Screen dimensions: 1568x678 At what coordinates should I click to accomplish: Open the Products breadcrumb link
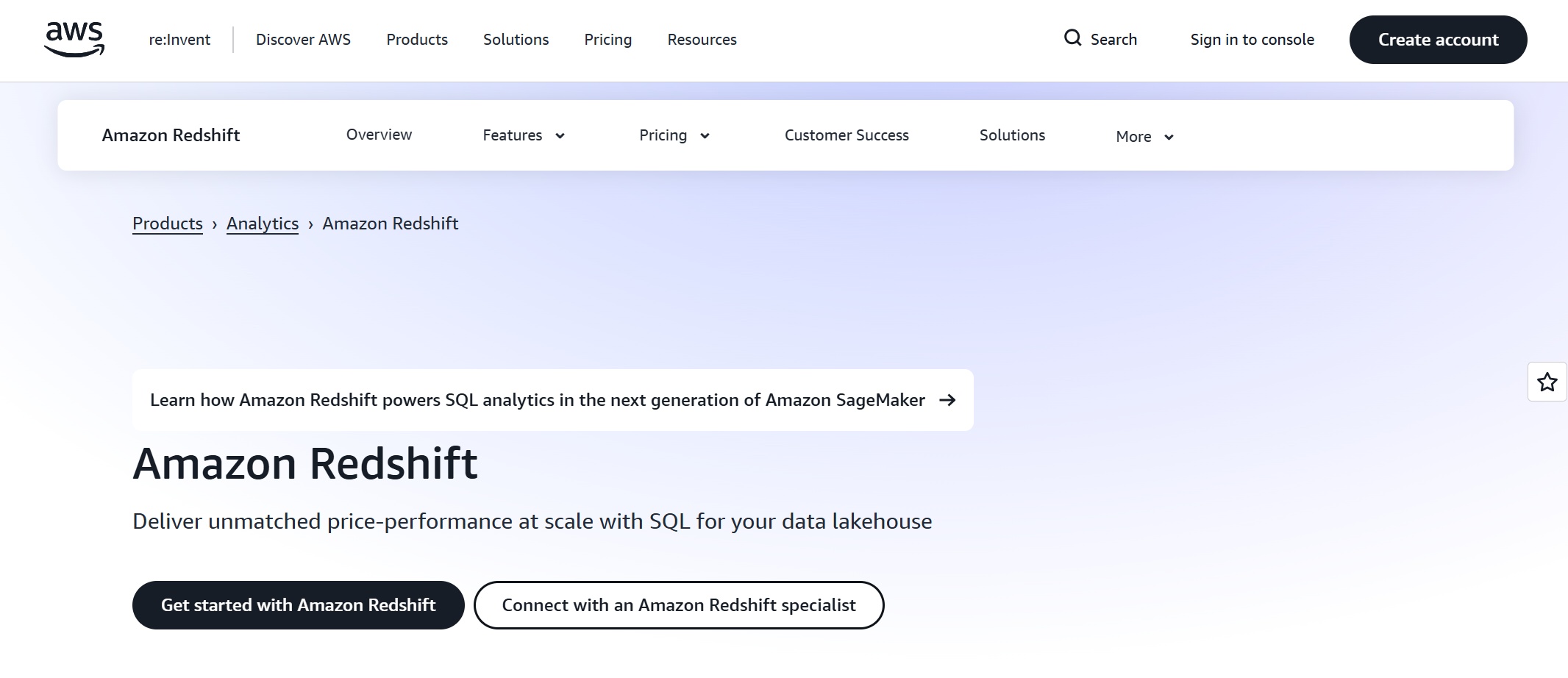[167, 224]
